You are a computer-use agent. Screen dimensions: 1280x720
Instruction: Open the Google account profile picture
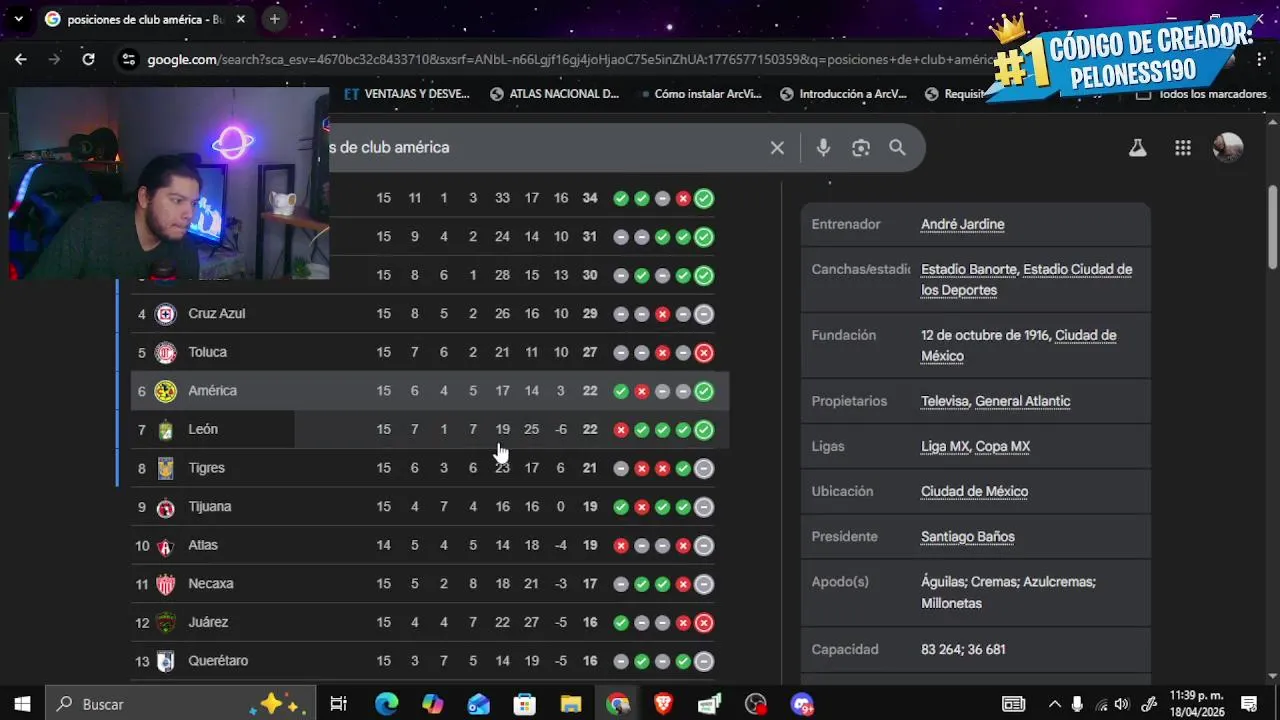(1228, 148)
